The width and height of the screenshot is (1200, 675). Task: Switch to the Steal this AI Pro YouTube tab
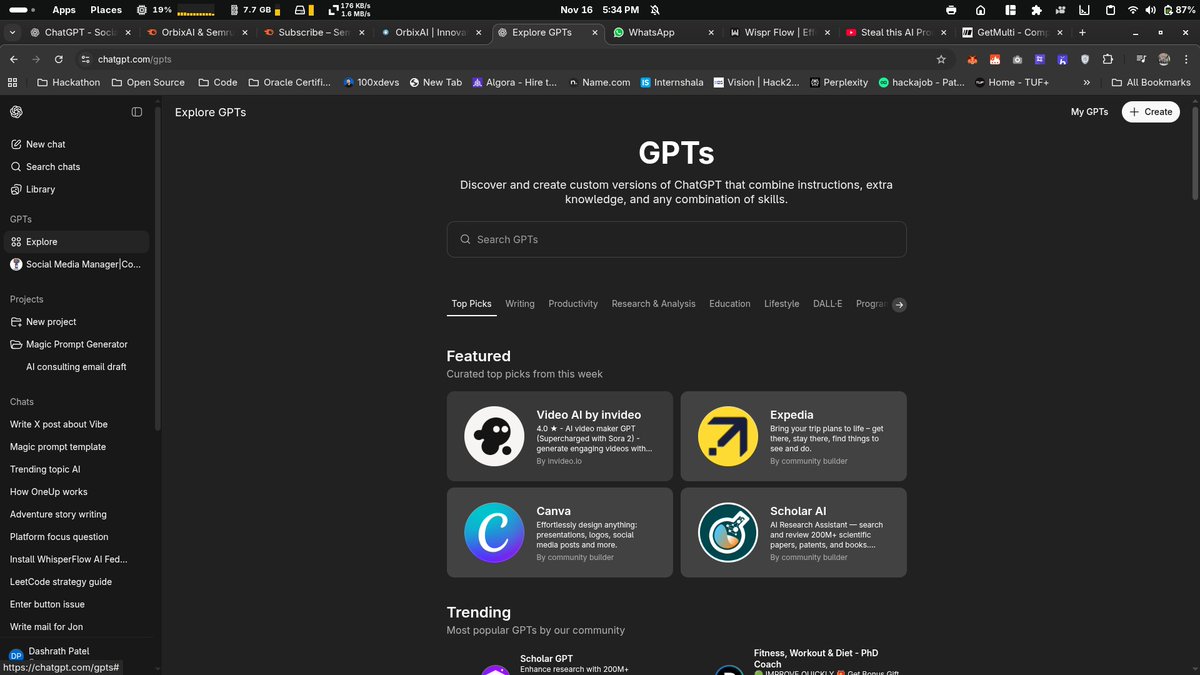tap(896, 32)
